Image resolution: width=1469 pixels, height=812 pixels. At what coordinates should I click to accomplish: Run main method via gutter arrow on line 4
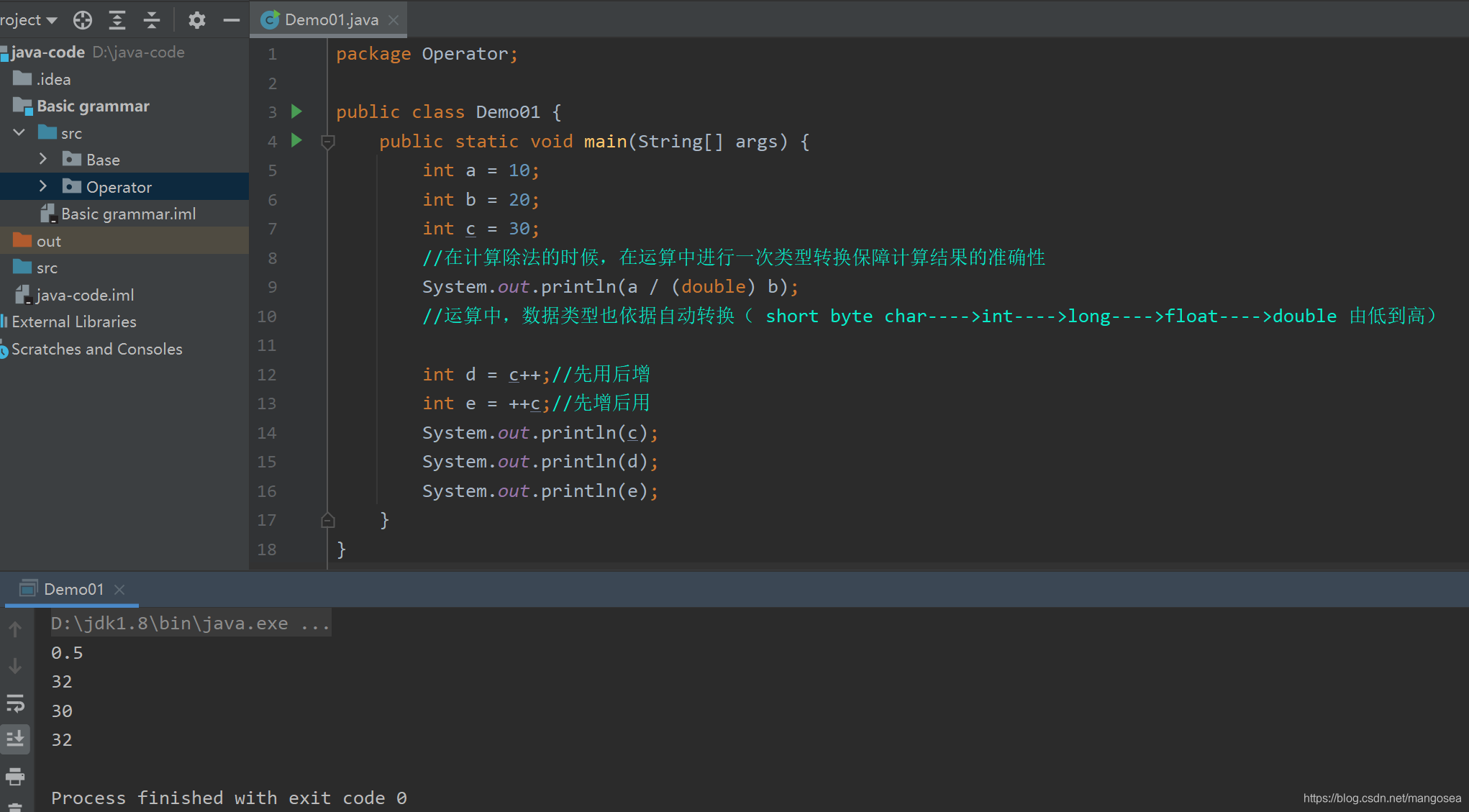[x=296, y=140]
